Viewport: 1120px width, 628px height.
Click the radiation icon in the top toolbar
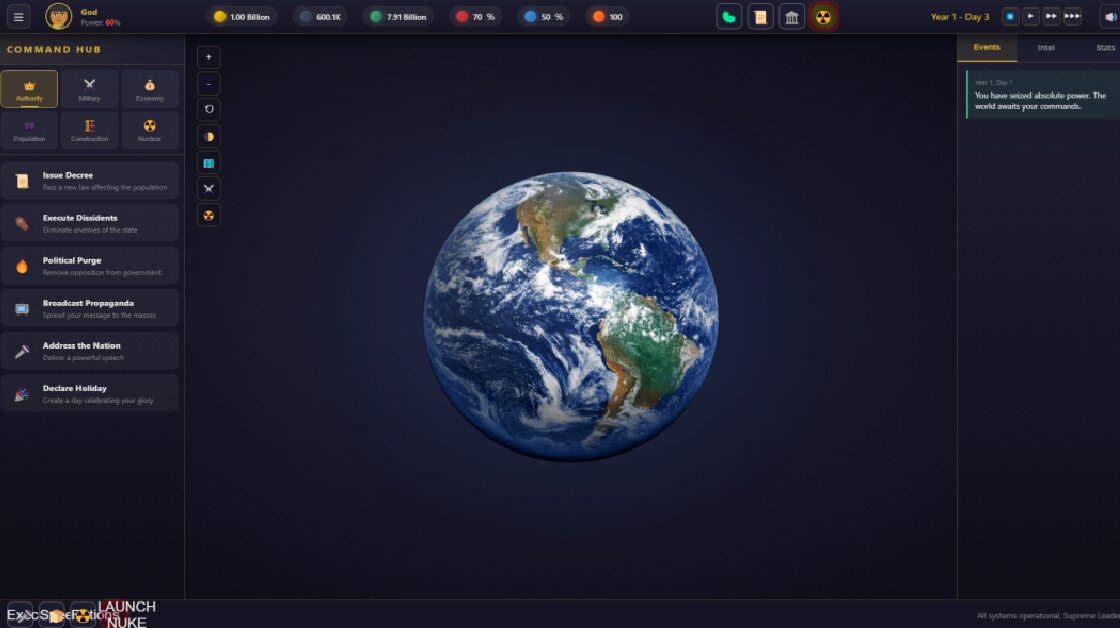(x=822, y=16)
